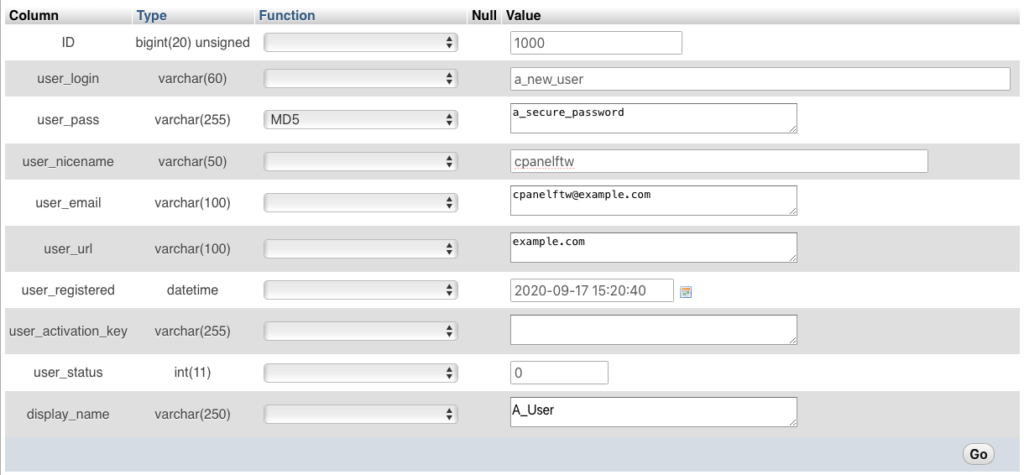Open the calendar picker for user_registered
Screen dimensions: 1024x475
687,292
